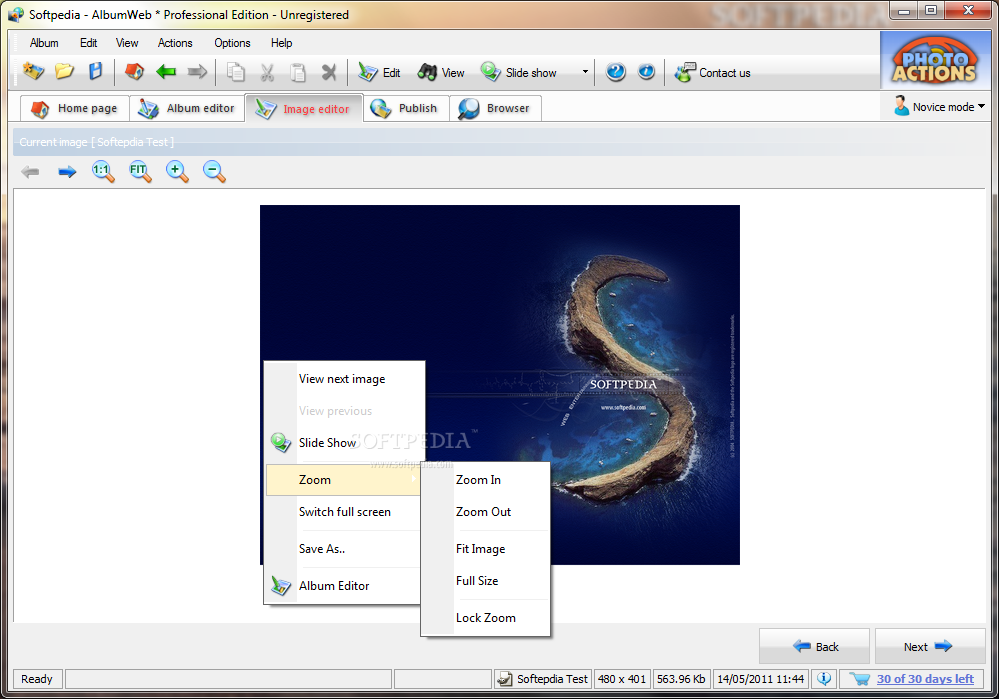Click the zoom out minus magnifier

click(x=214, y=171)
